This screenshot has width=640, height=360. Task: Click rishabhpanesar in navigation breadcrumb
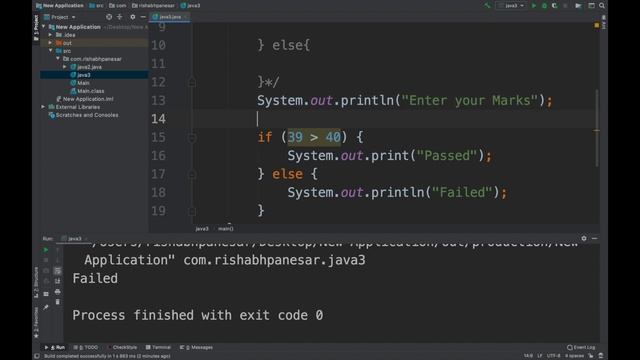[x=153, y=6]
